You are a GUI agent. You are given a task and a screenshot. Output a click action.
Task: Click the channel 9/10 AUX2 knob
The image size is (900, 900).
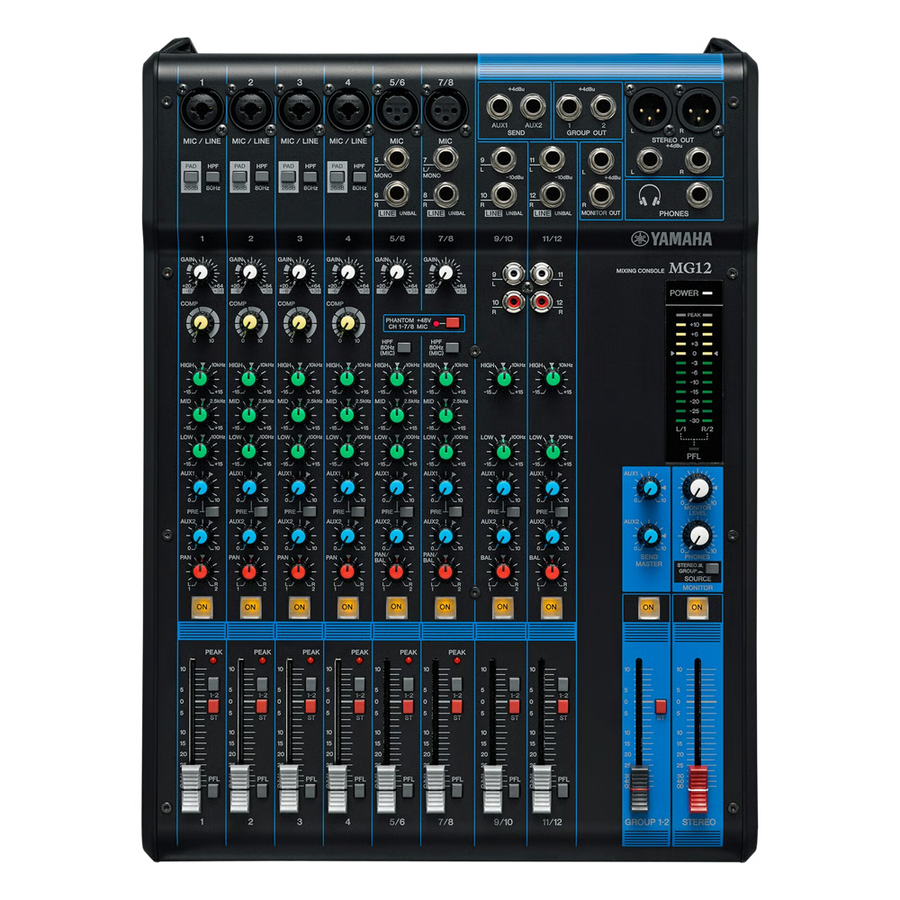[503, 537]
